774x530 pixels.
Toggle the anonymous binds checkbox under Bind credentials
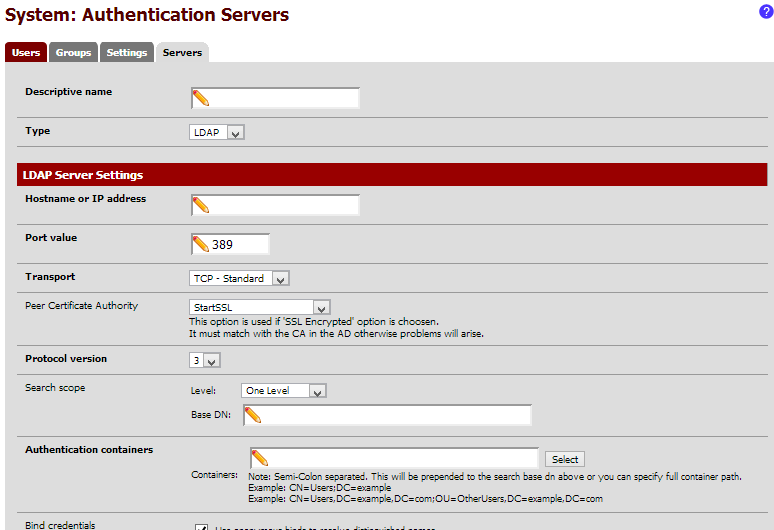[200, 527]
